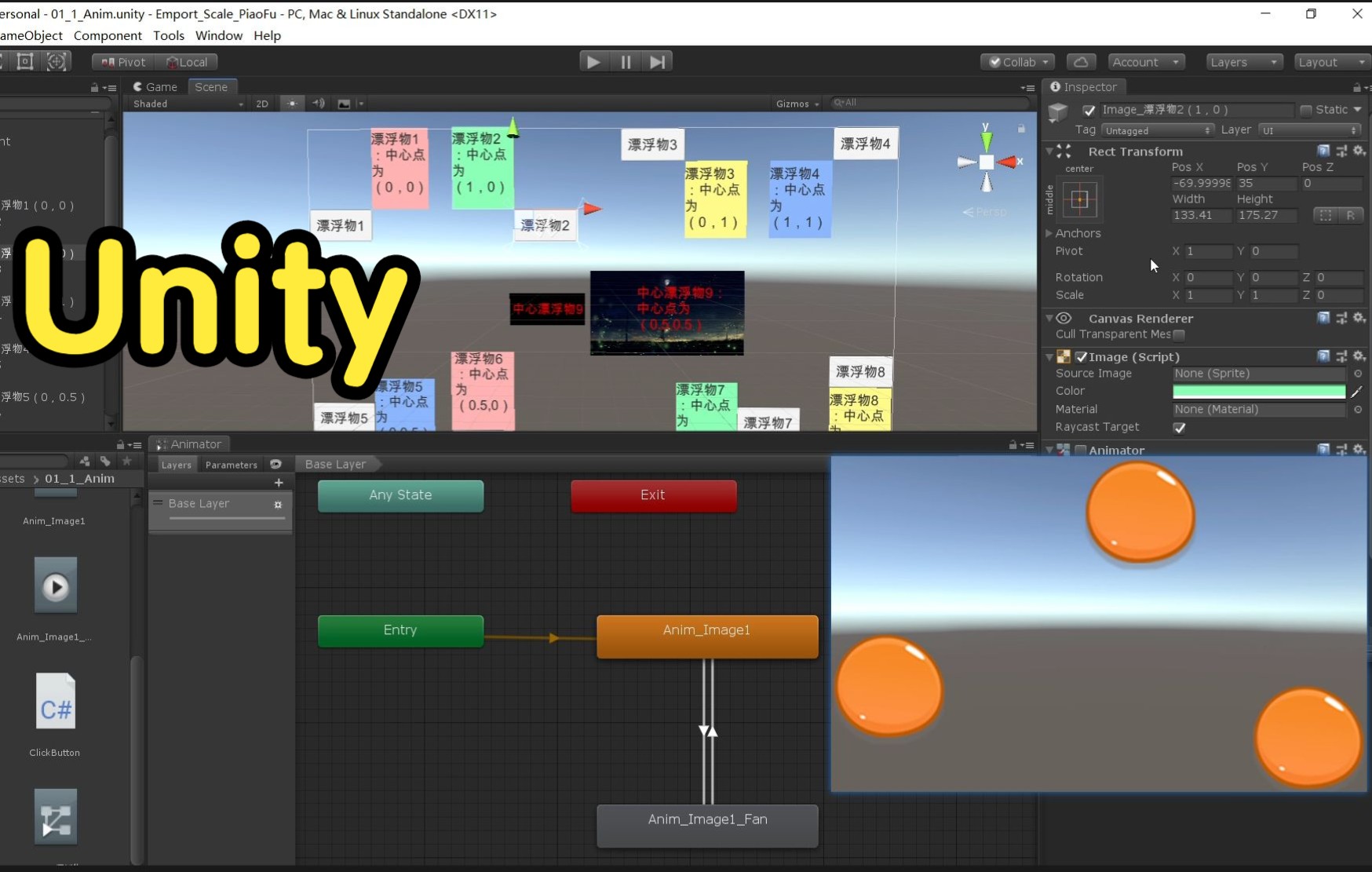Expand the Anchors section in Rect Transform
Screen dimensions: 1372x872
[1049, 233]
